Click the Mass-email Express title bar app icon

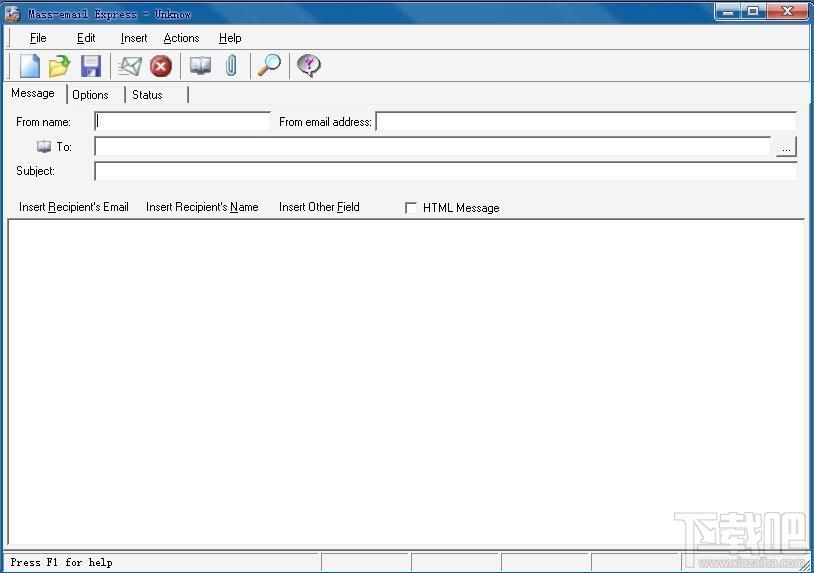pyautogui.click(x=12, y=13)
